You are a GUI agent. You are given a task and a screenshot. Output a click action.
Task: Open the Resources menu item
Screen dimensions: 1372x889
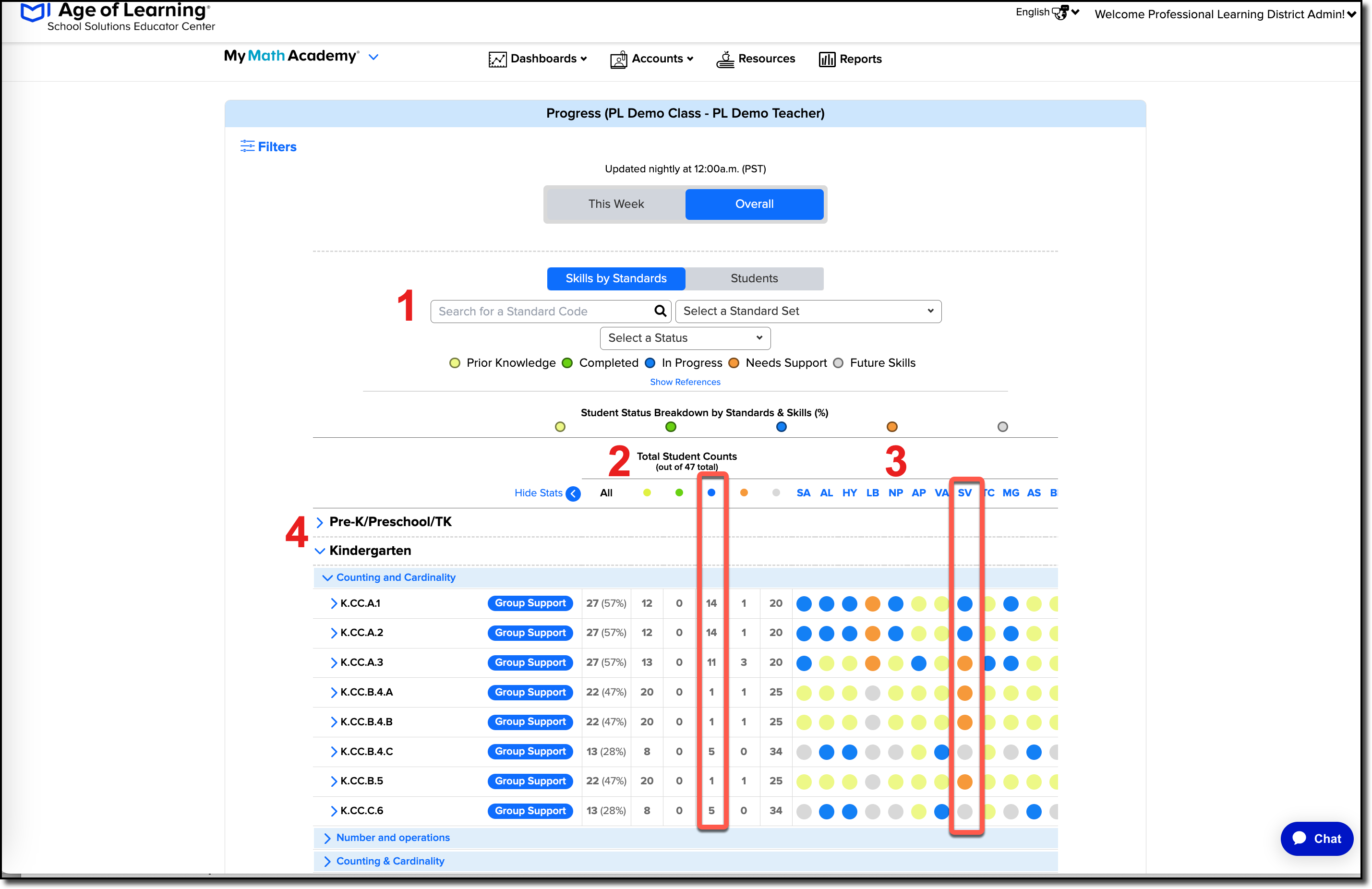tap(756, 59)
